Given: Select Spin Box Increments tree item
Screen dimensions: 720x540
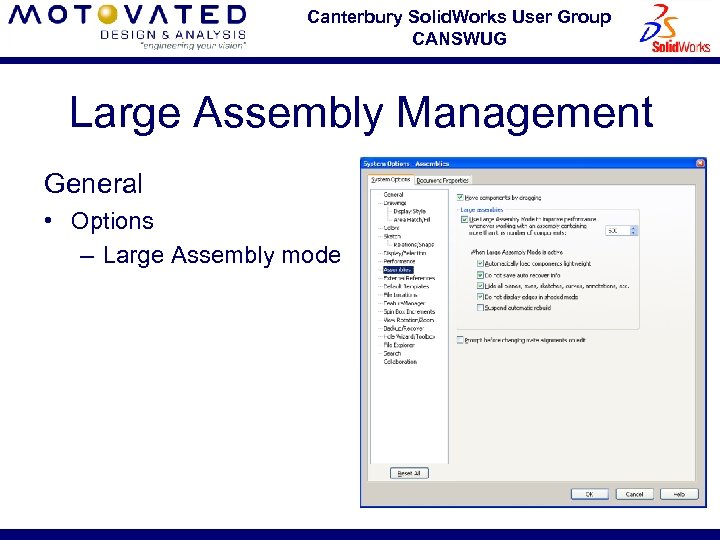Looking at the screenshot, I should (409, 311).
